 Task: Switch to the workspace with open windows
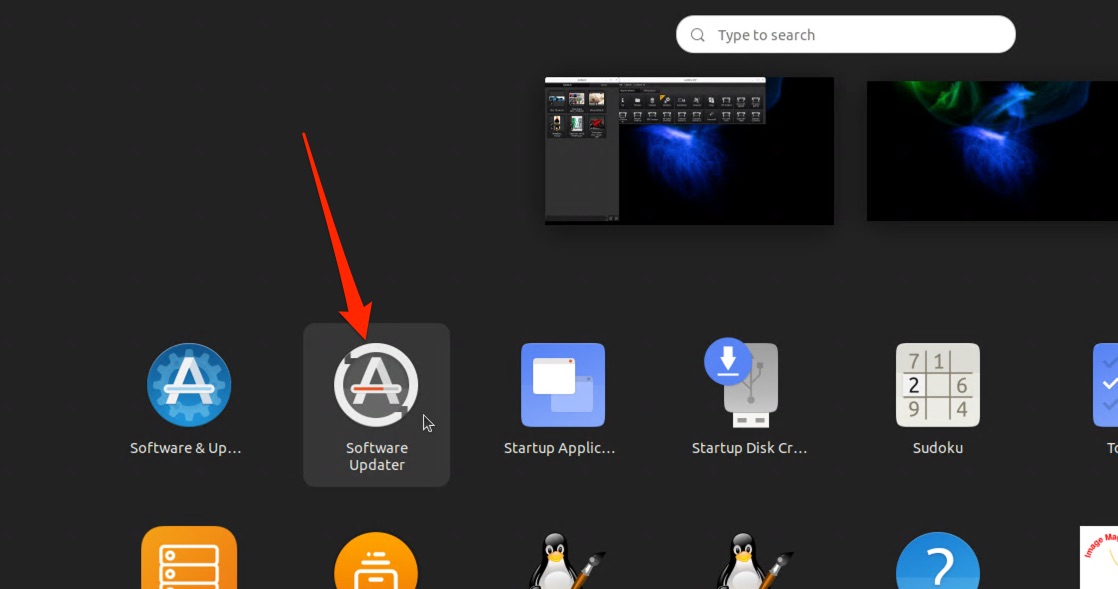click(x=689, y=150)
